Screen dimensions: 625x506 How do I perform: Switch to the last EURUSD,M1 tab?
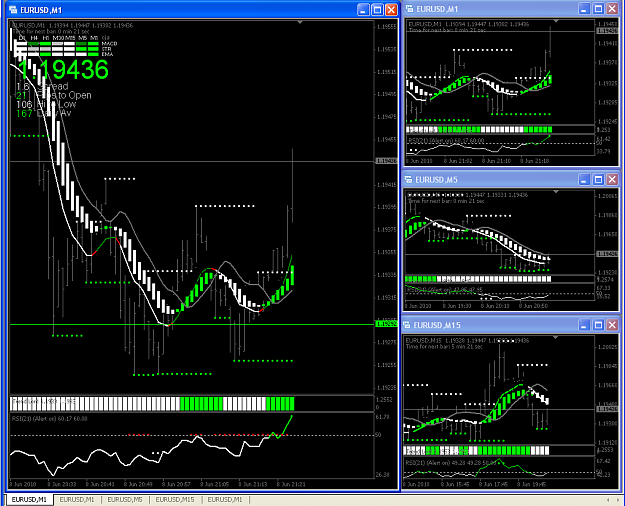point(225,500)
